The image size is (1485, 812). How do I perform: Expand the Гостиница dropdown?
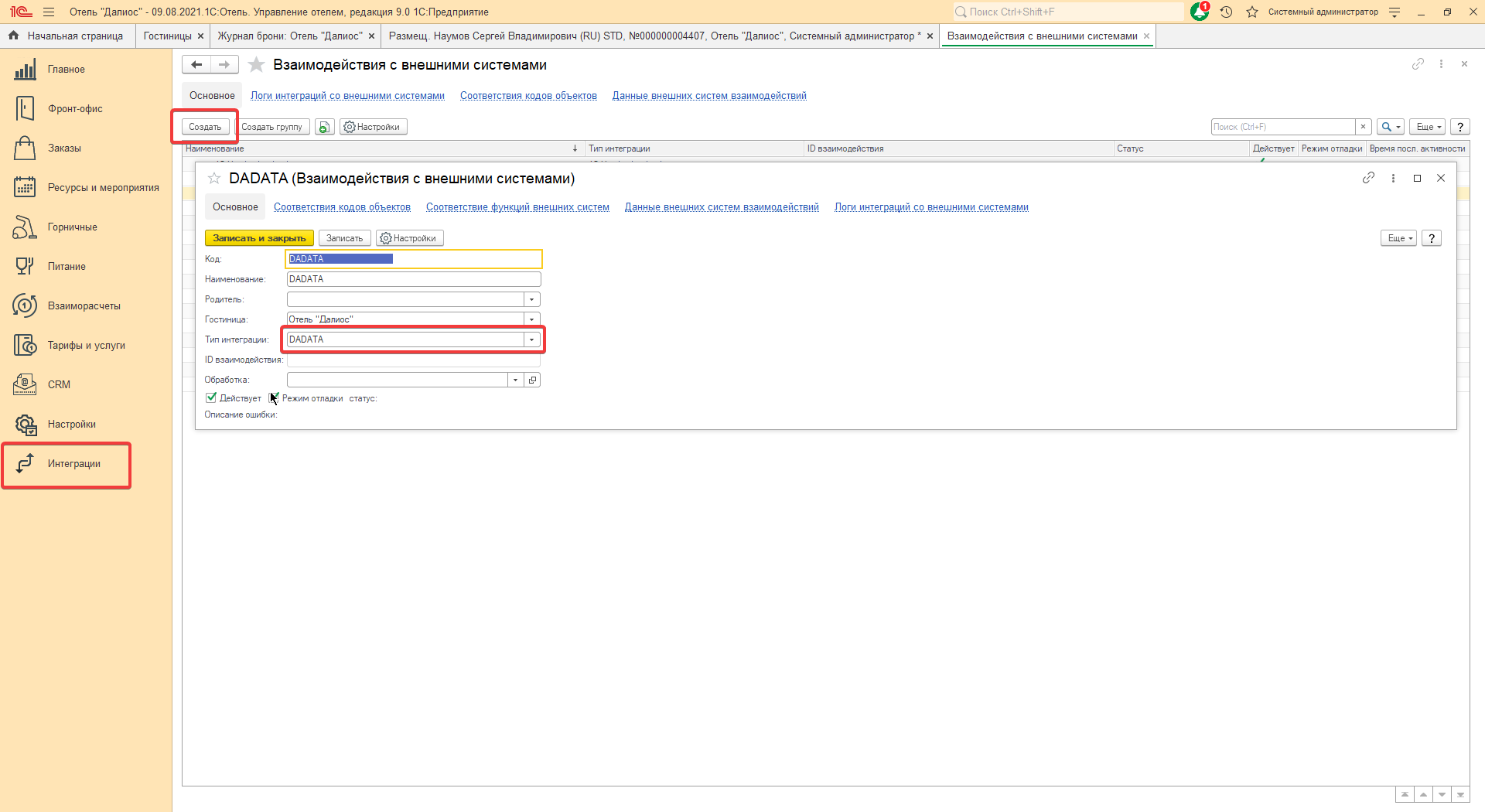[x=531, y=319]
